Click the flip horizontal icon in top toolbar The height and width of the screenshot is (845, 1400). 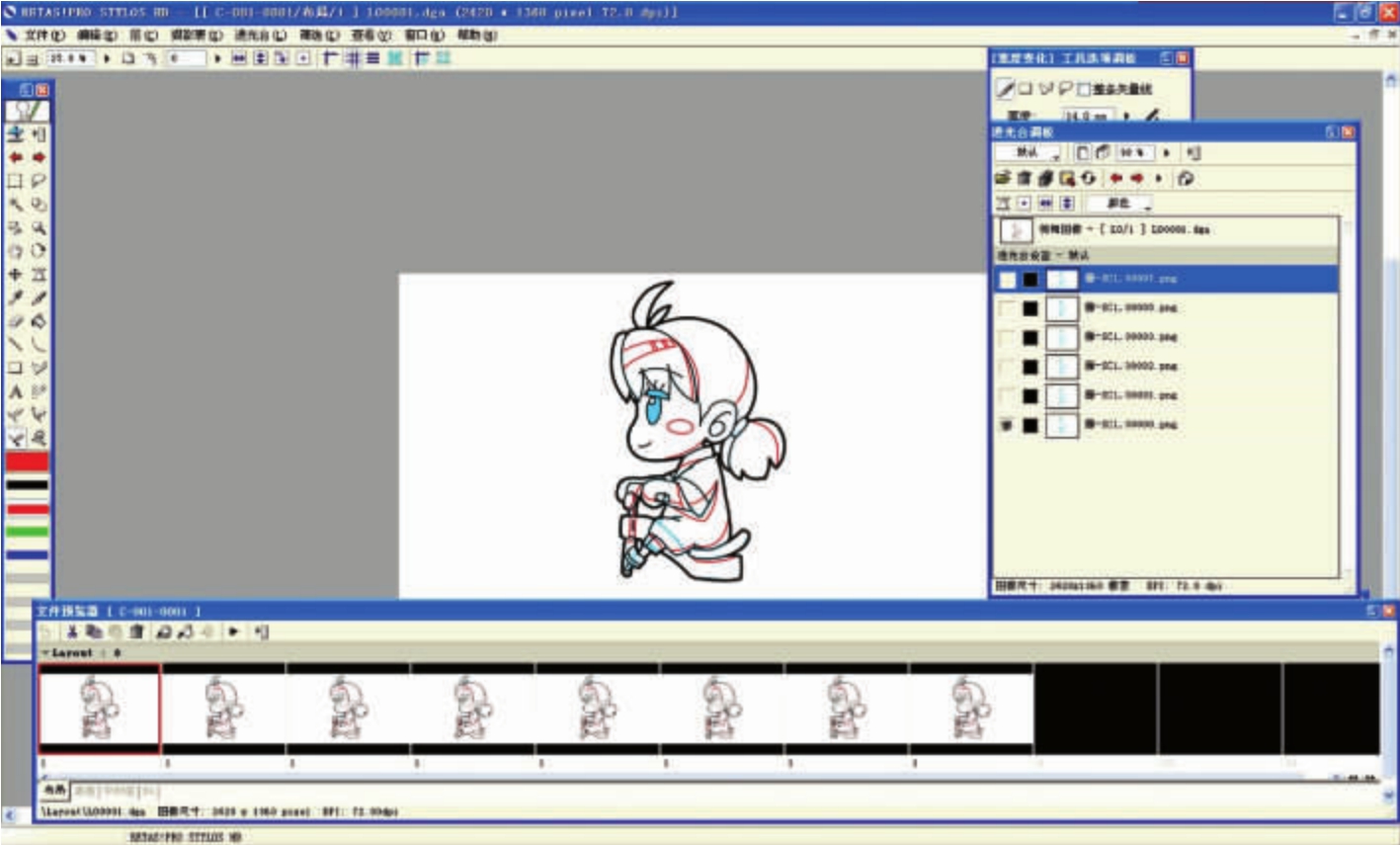tap(239, 58)
